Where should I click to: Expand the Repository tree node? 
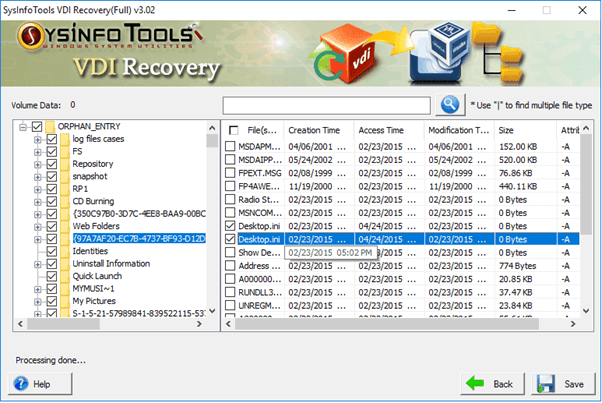[37, 164]
